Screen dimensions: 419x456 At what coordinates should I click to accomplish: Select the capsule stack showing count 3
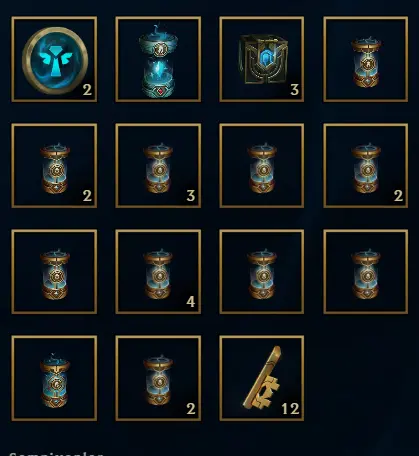158,166
